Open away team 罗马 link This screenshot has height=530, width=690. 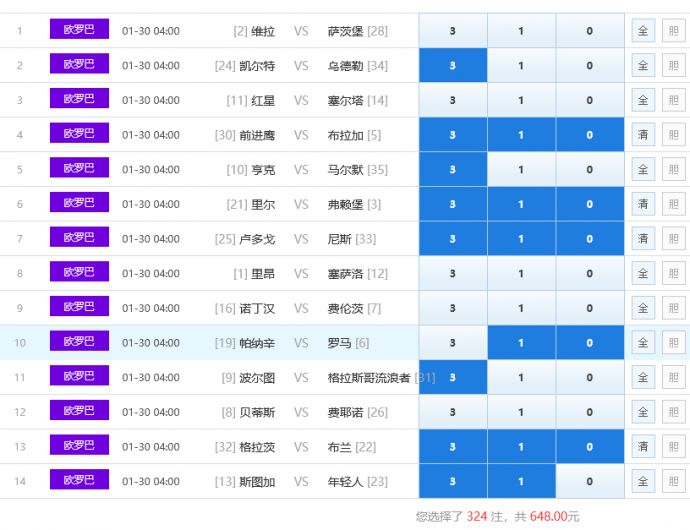pos(340,343)
